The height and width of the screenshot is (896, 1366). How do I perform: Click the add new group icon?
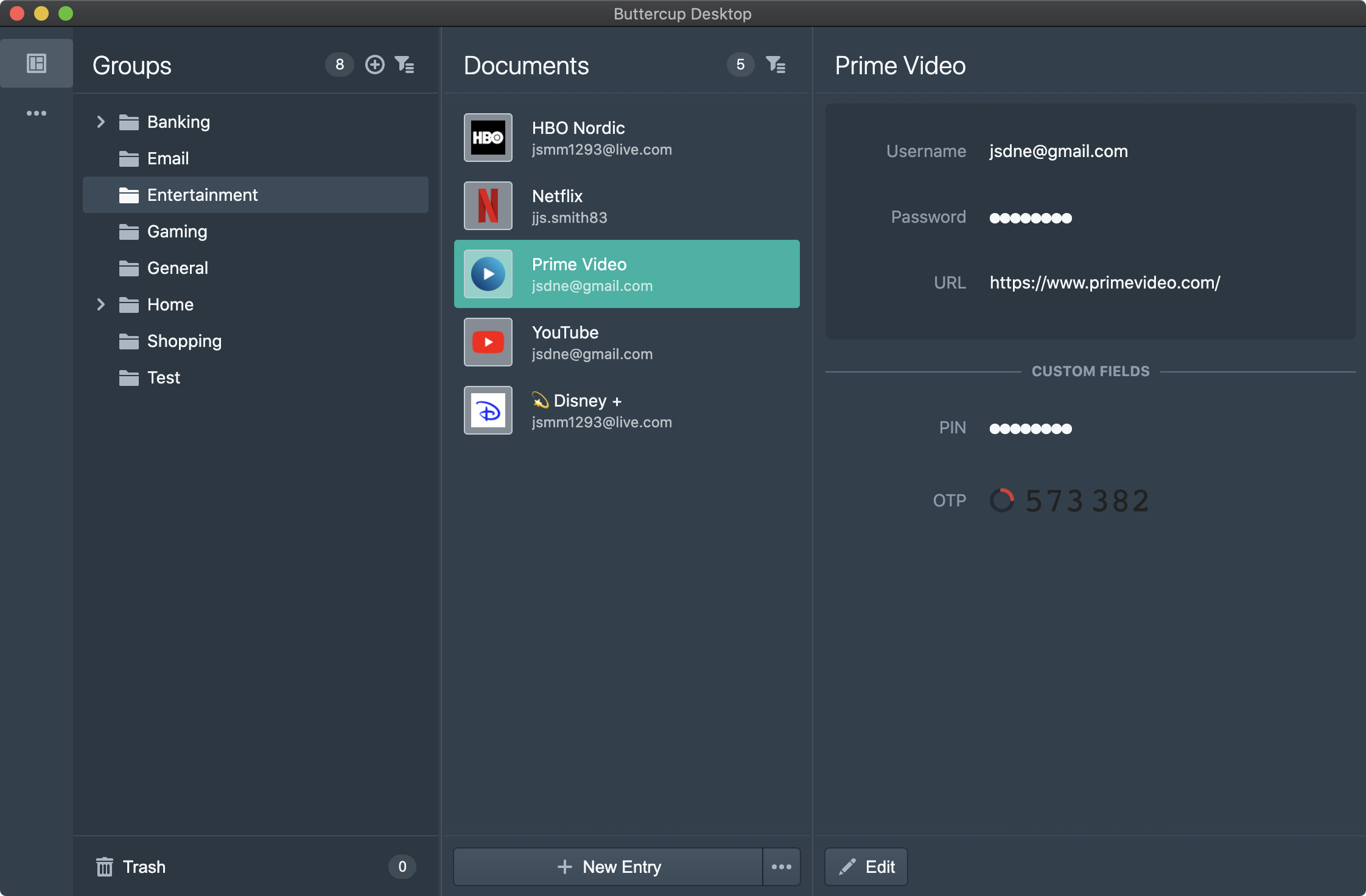click(373, 63)
